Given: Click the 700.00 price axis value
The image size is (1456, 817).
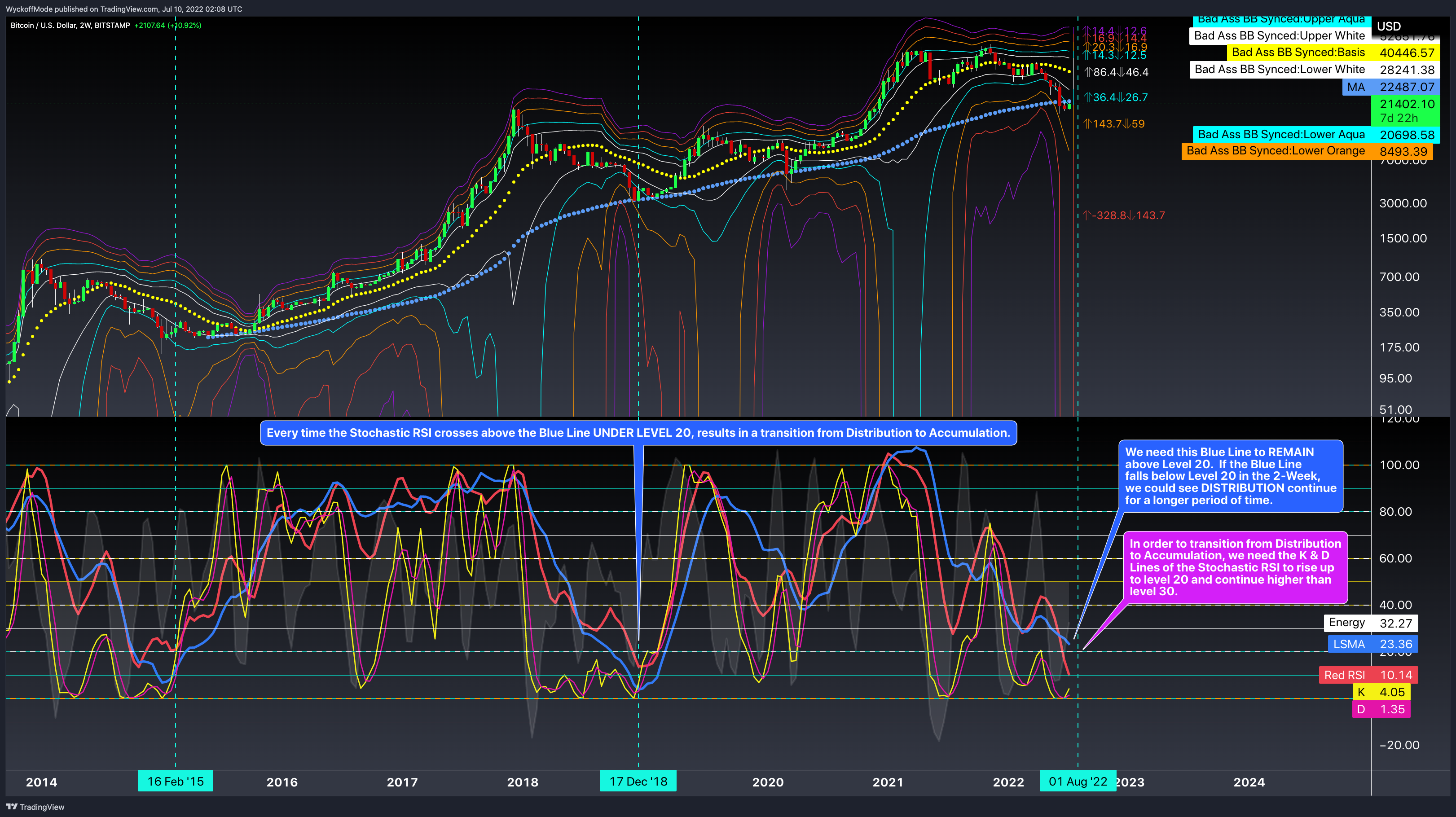Looking at the screenshot, I should [x=1399, y=277].
